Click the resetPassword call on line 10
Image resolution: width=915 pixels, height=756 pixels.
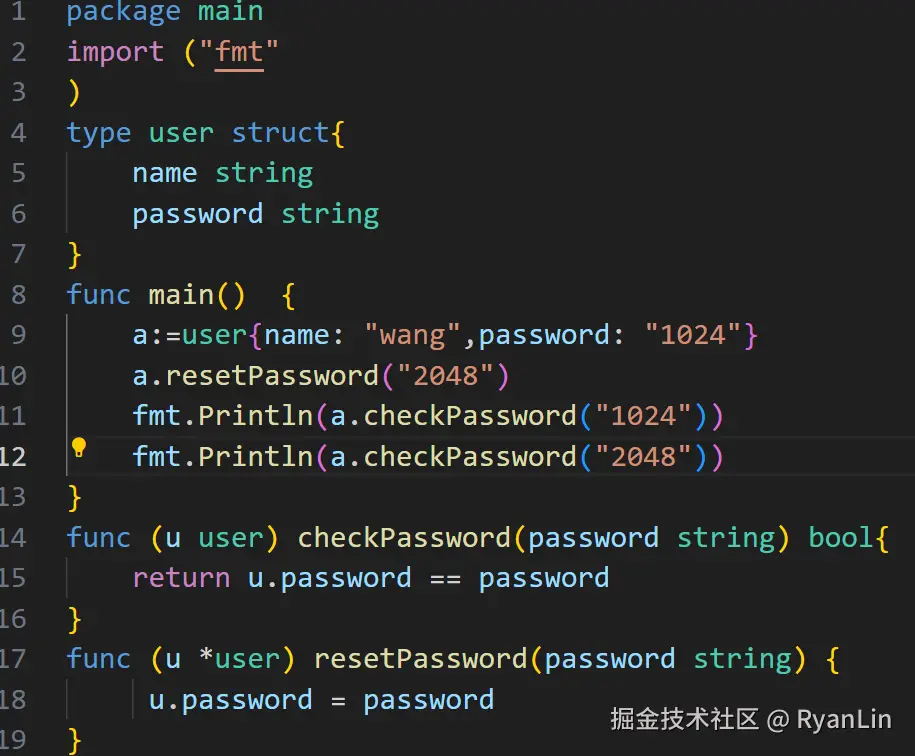point(272,376)
